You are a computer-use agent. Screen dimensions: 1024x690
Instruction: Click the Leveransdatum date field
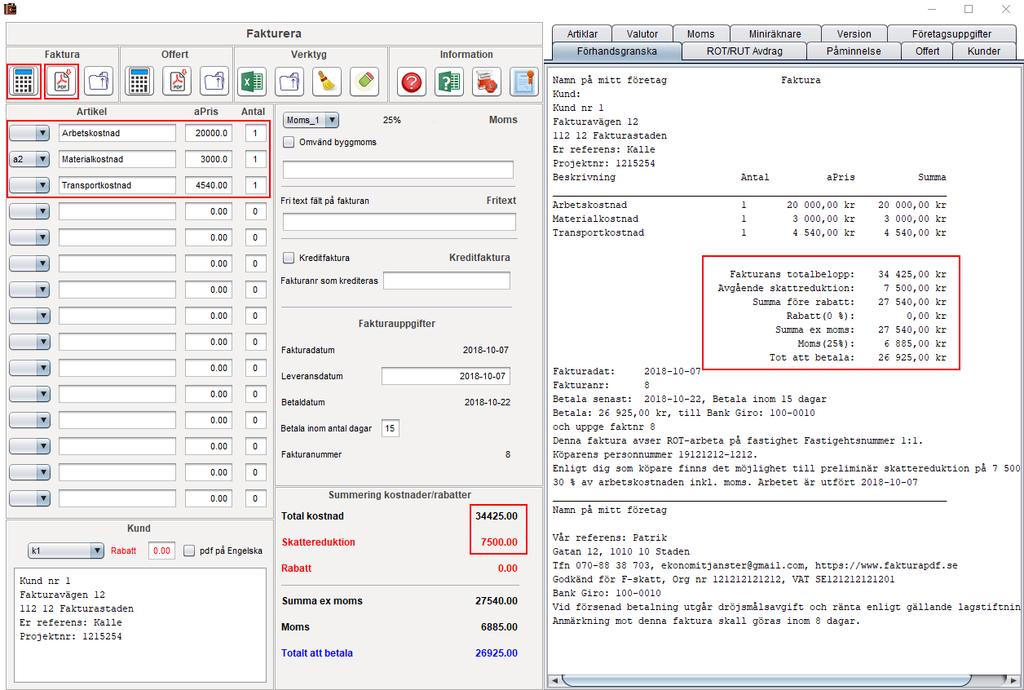(x=445, y=376)
